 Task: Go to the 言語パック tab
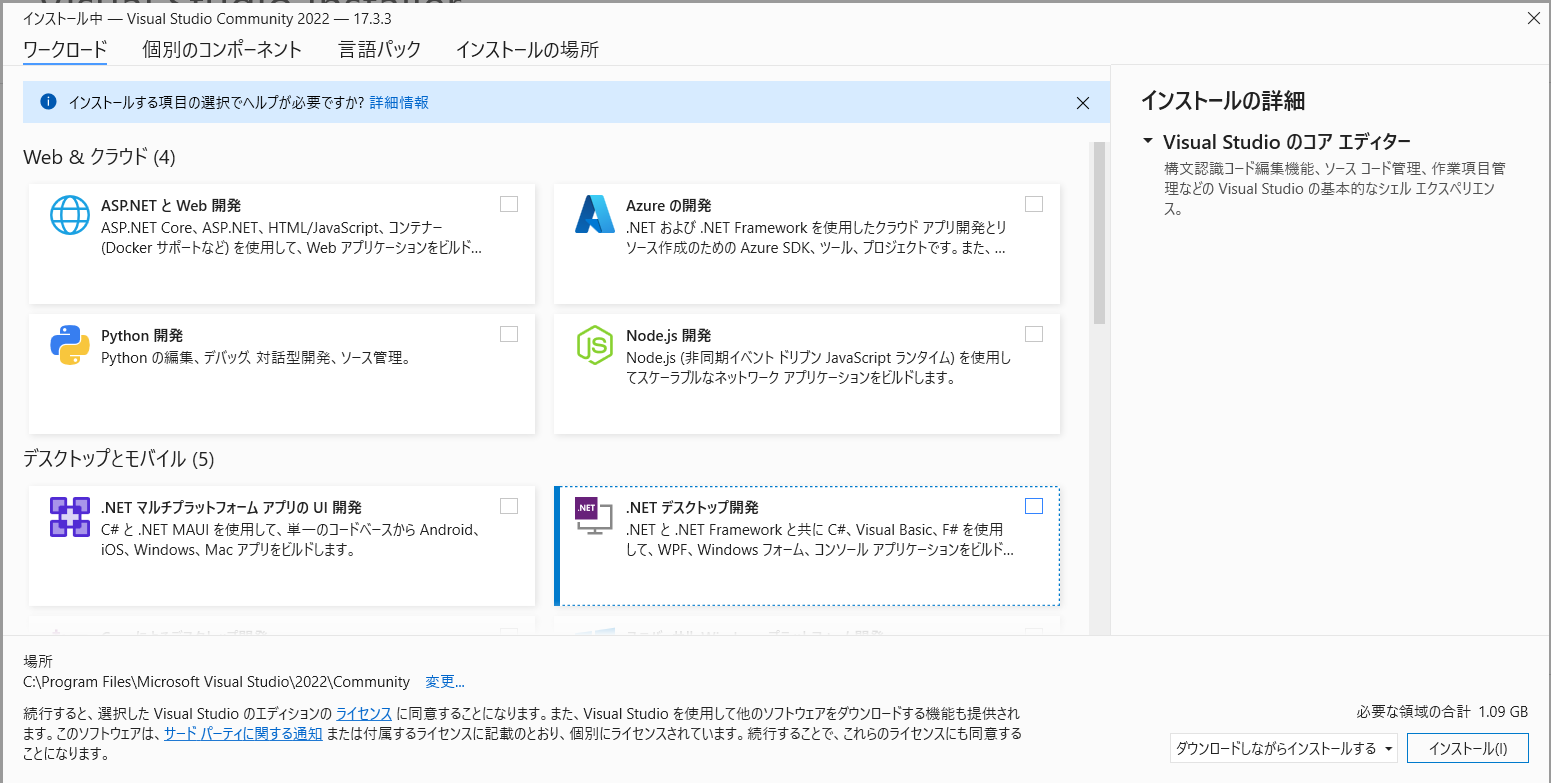(379, 49)
